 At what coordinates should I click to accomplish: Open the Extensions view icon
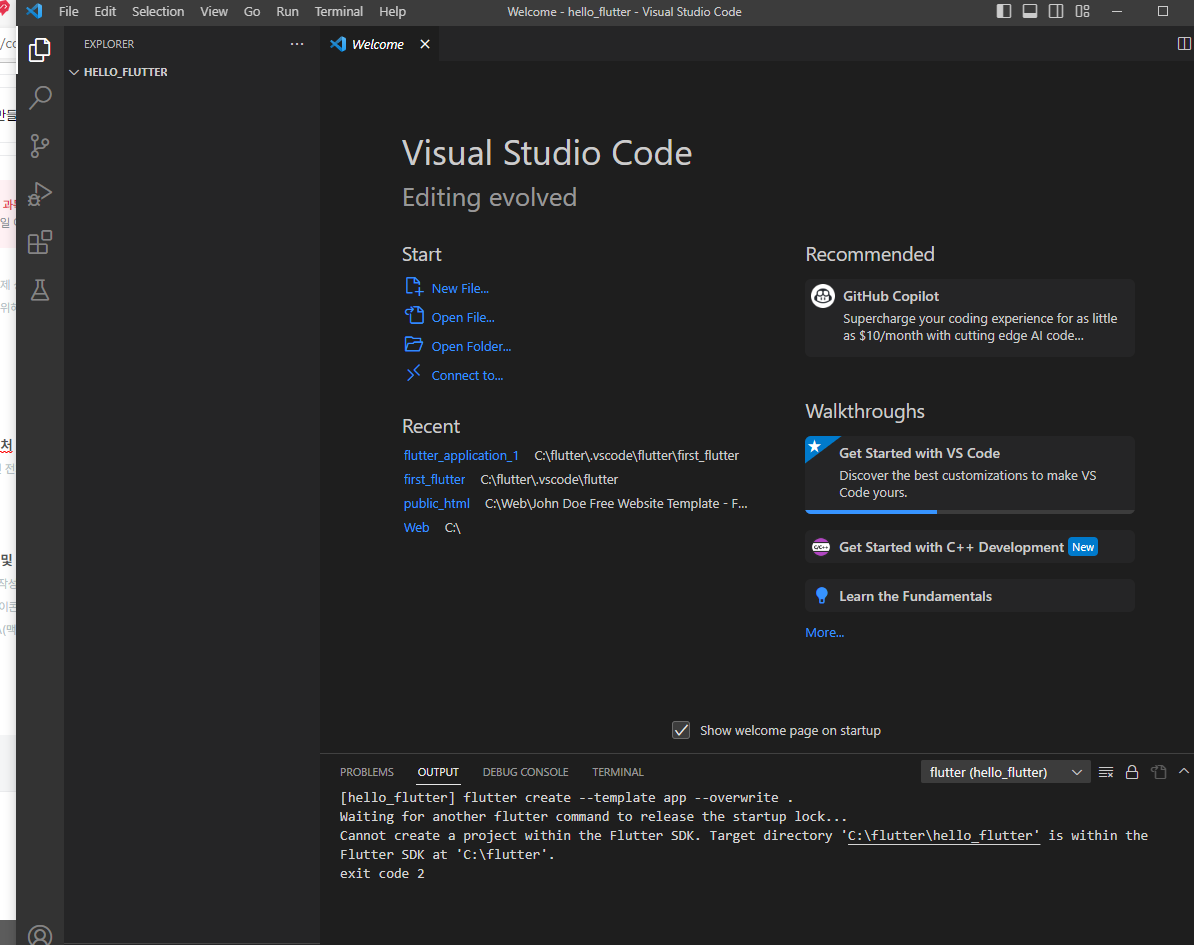click(x=40, y=242)
